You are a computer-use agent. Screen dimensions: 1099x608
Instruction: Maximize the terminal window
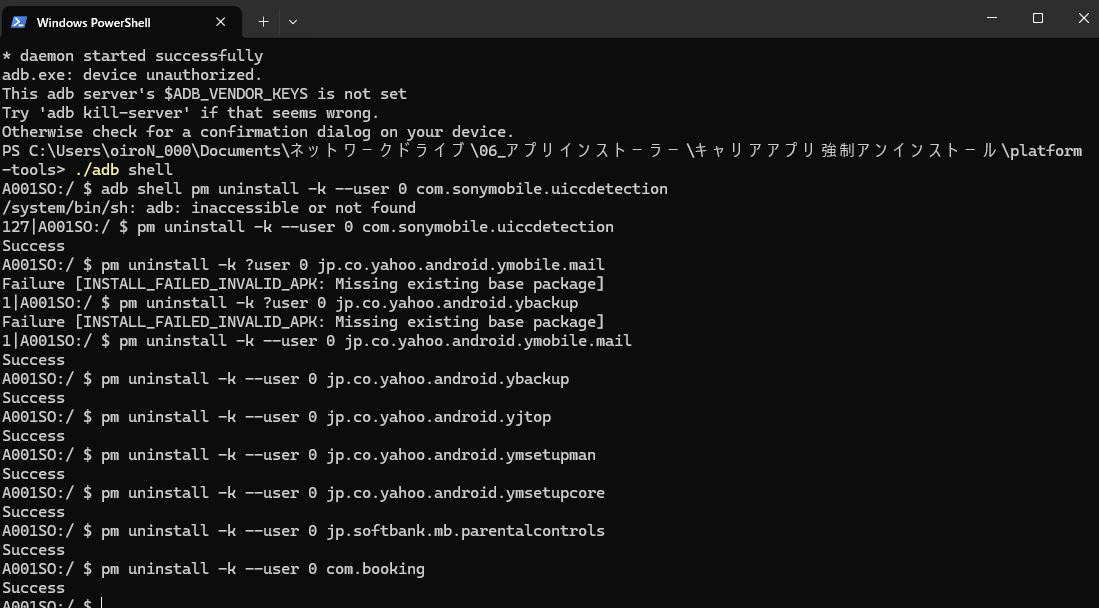1038,18
